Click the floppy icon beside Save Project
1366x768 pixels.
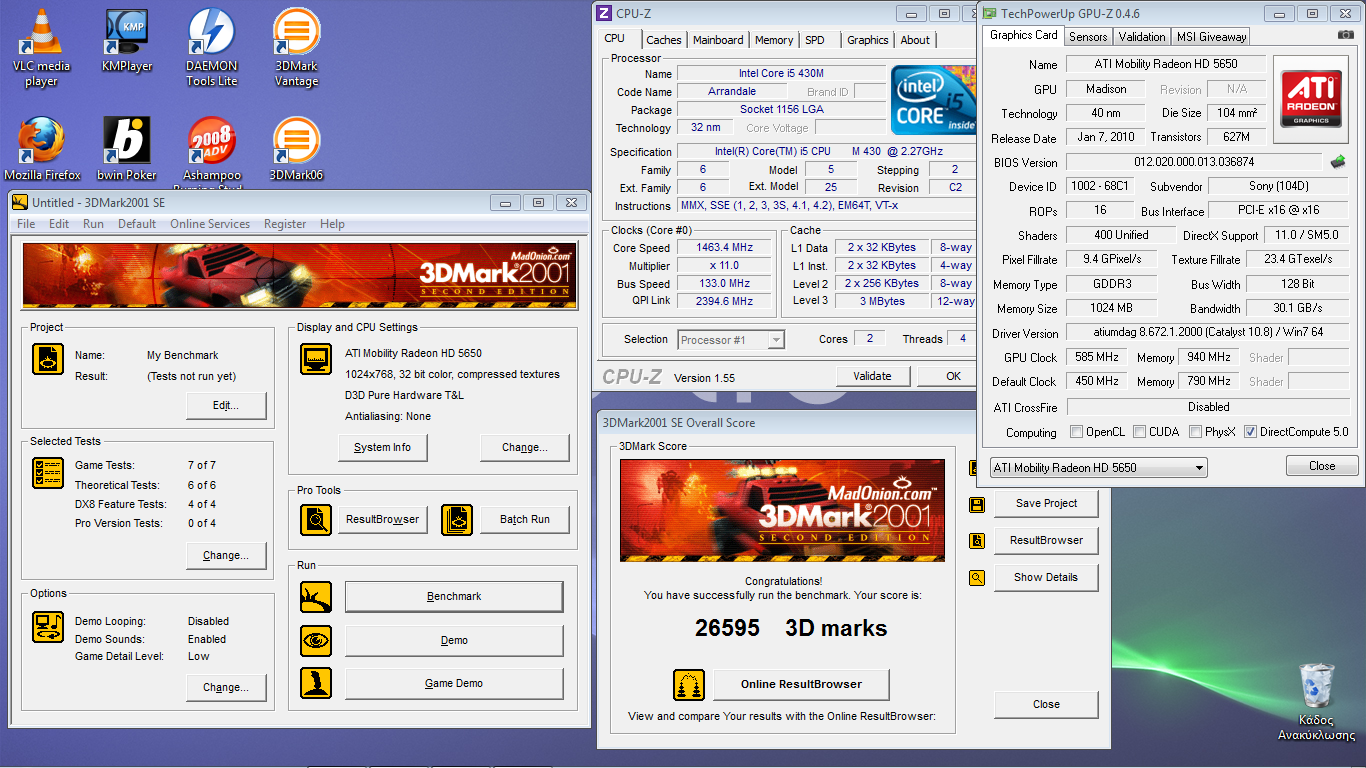click(977, 504)
